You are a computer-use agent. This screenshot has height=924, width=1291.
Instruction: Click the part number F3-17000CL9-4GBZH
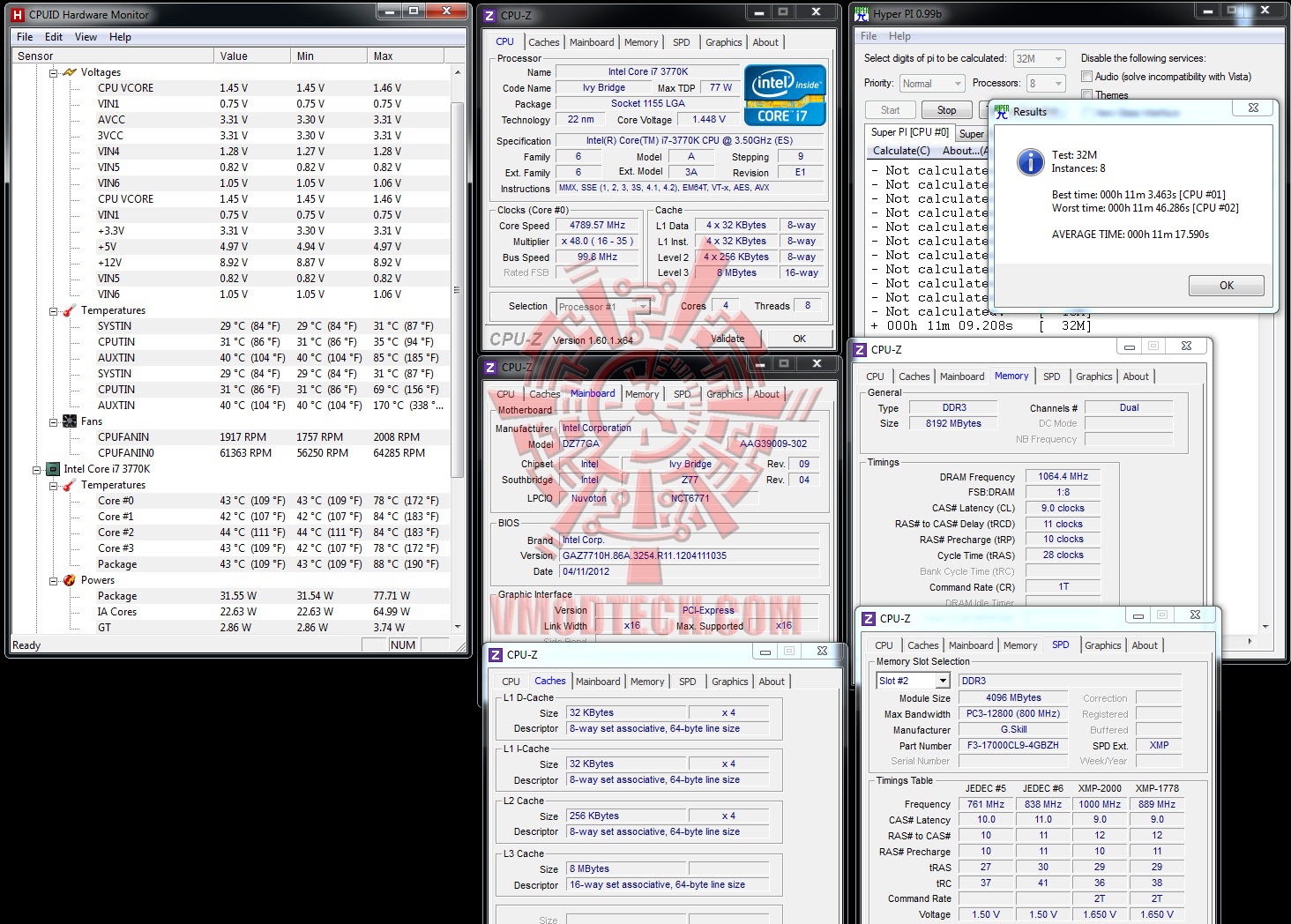pos(1012,746)
